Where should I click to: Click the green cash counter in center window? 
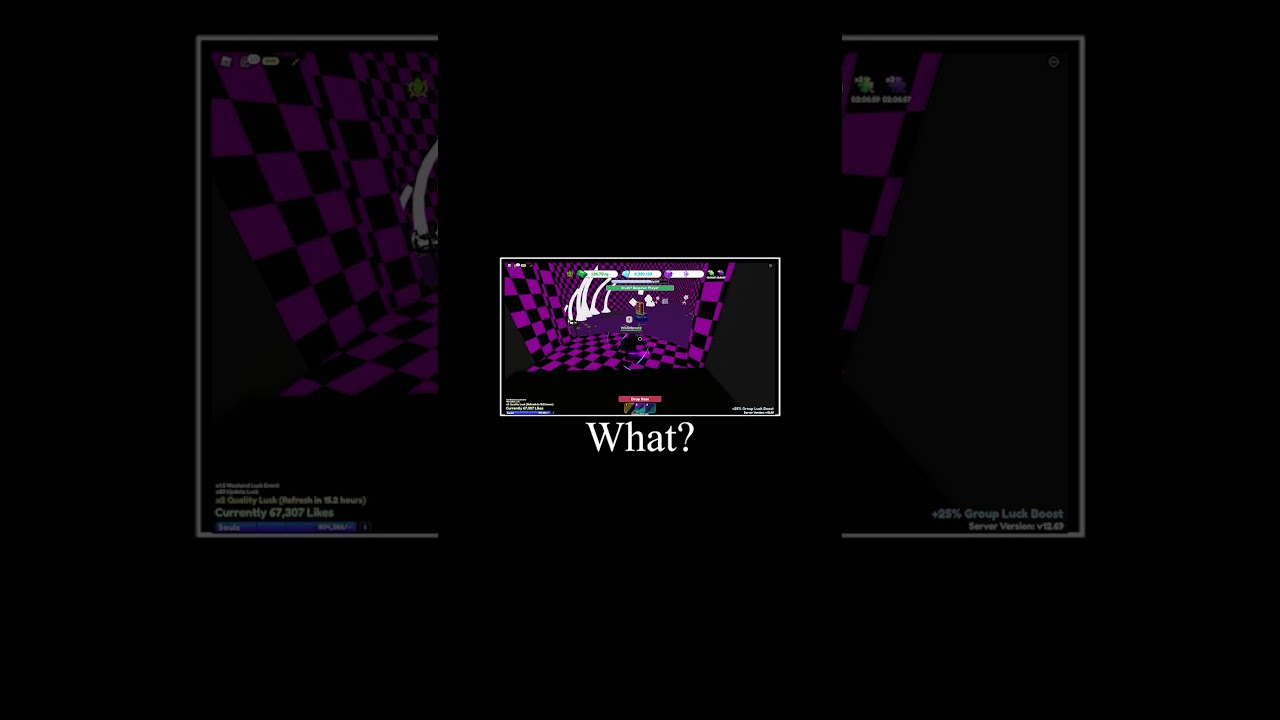(598, 274)
